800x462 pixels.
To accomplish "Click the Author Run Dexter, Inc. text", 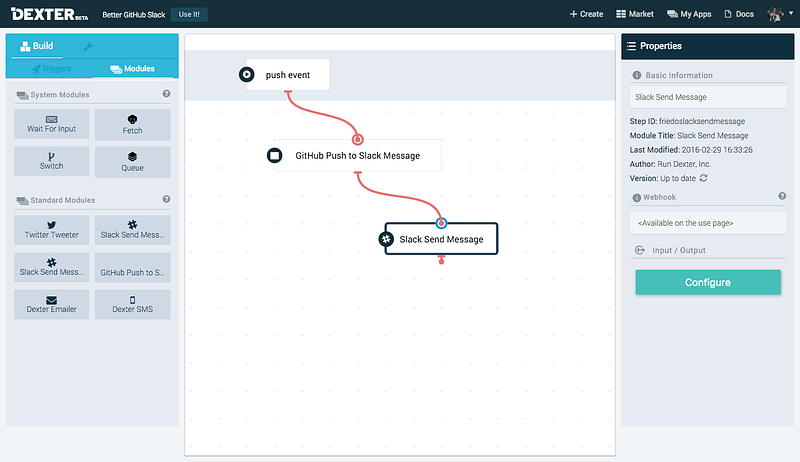I will pos(670,164).
